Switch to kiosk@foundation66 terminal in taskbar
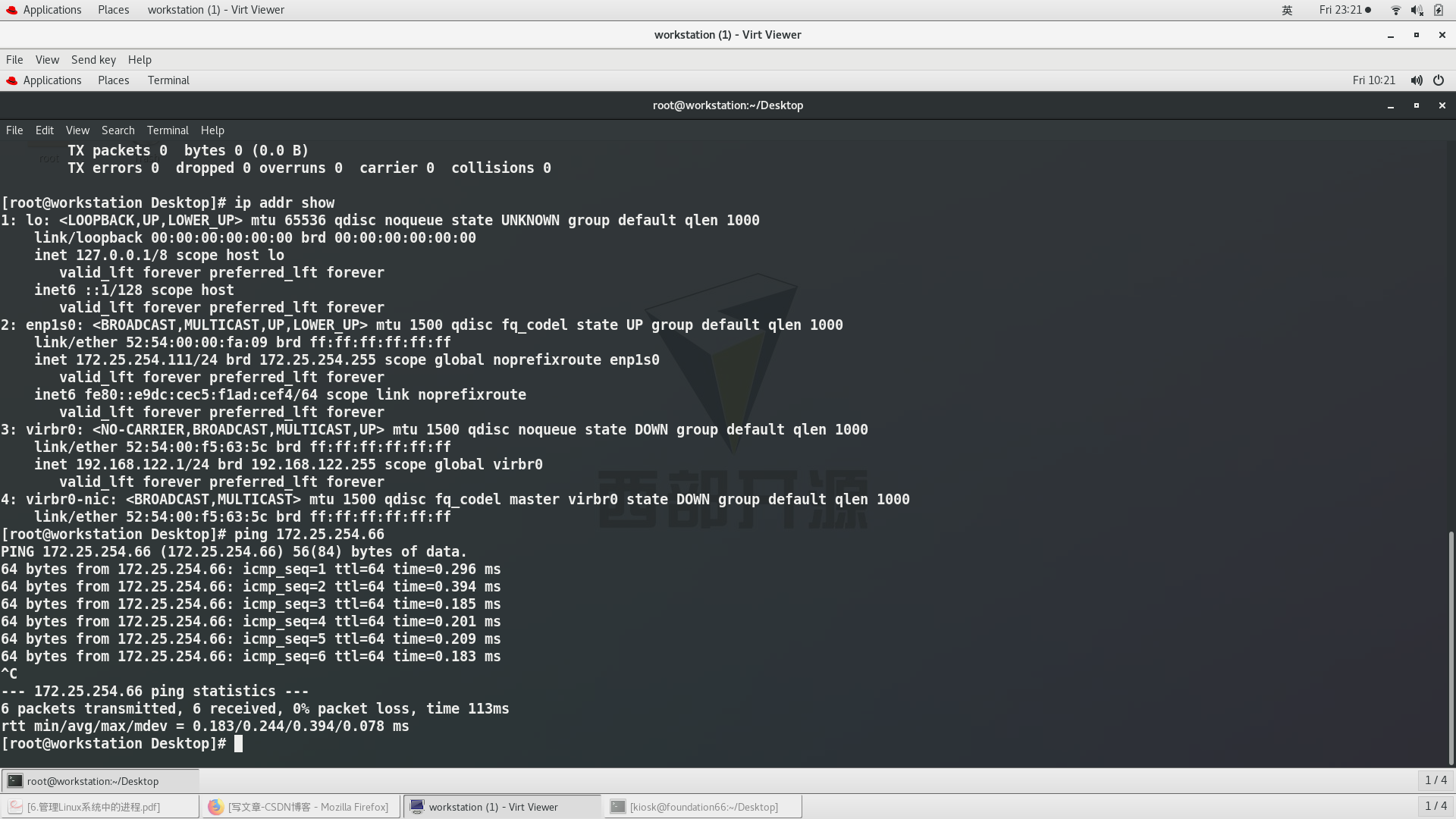 pos(703,807)
